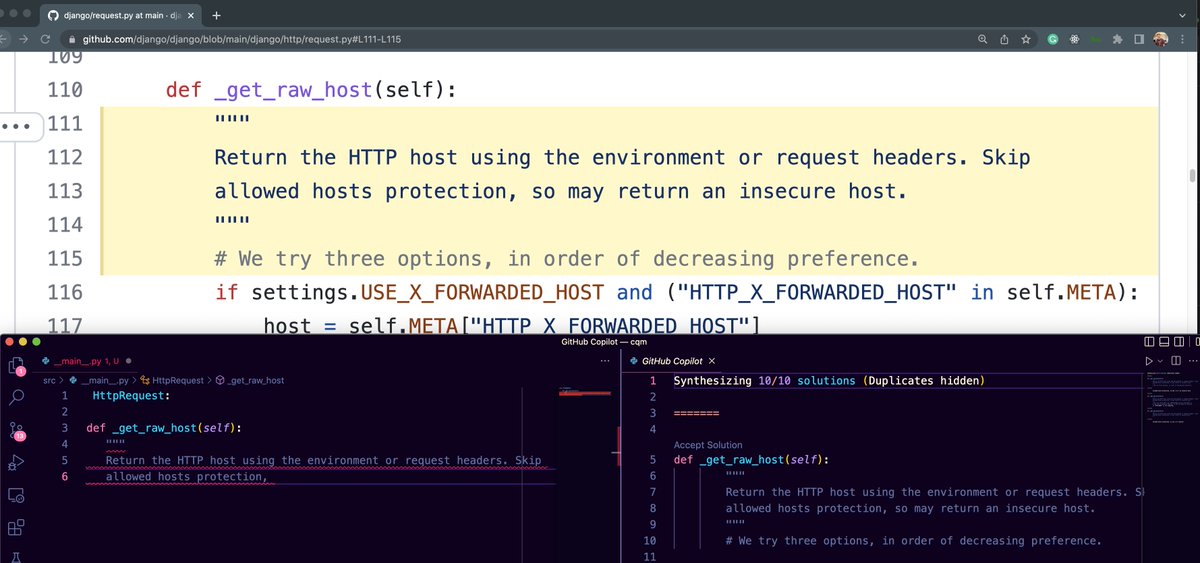Click the browser Reload button
Image resolution: width=1200 pixels, height=563 pixels.
46,39
